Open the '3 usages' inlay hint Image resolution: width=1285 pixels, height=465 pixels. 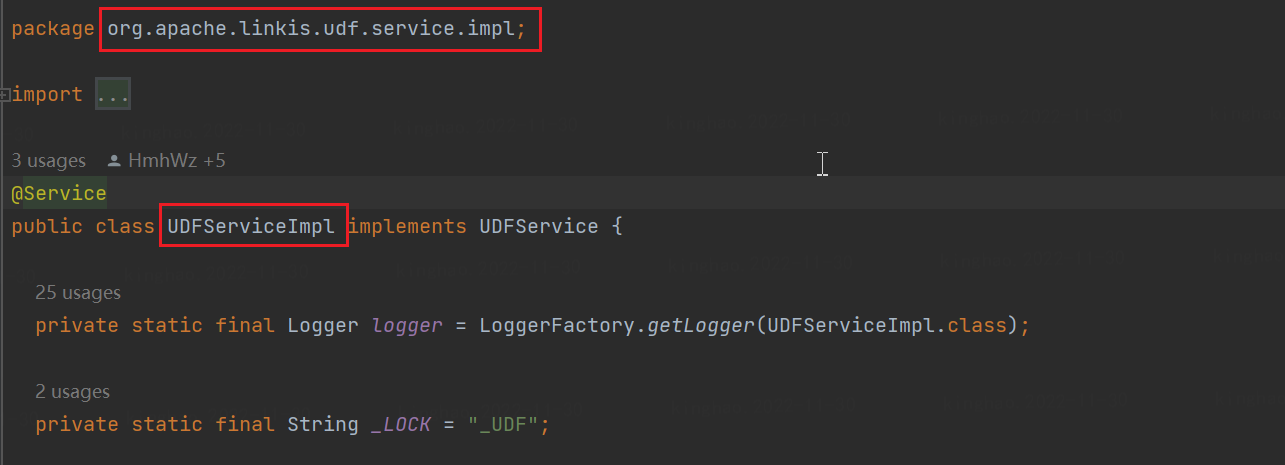[x=49, y=161]
